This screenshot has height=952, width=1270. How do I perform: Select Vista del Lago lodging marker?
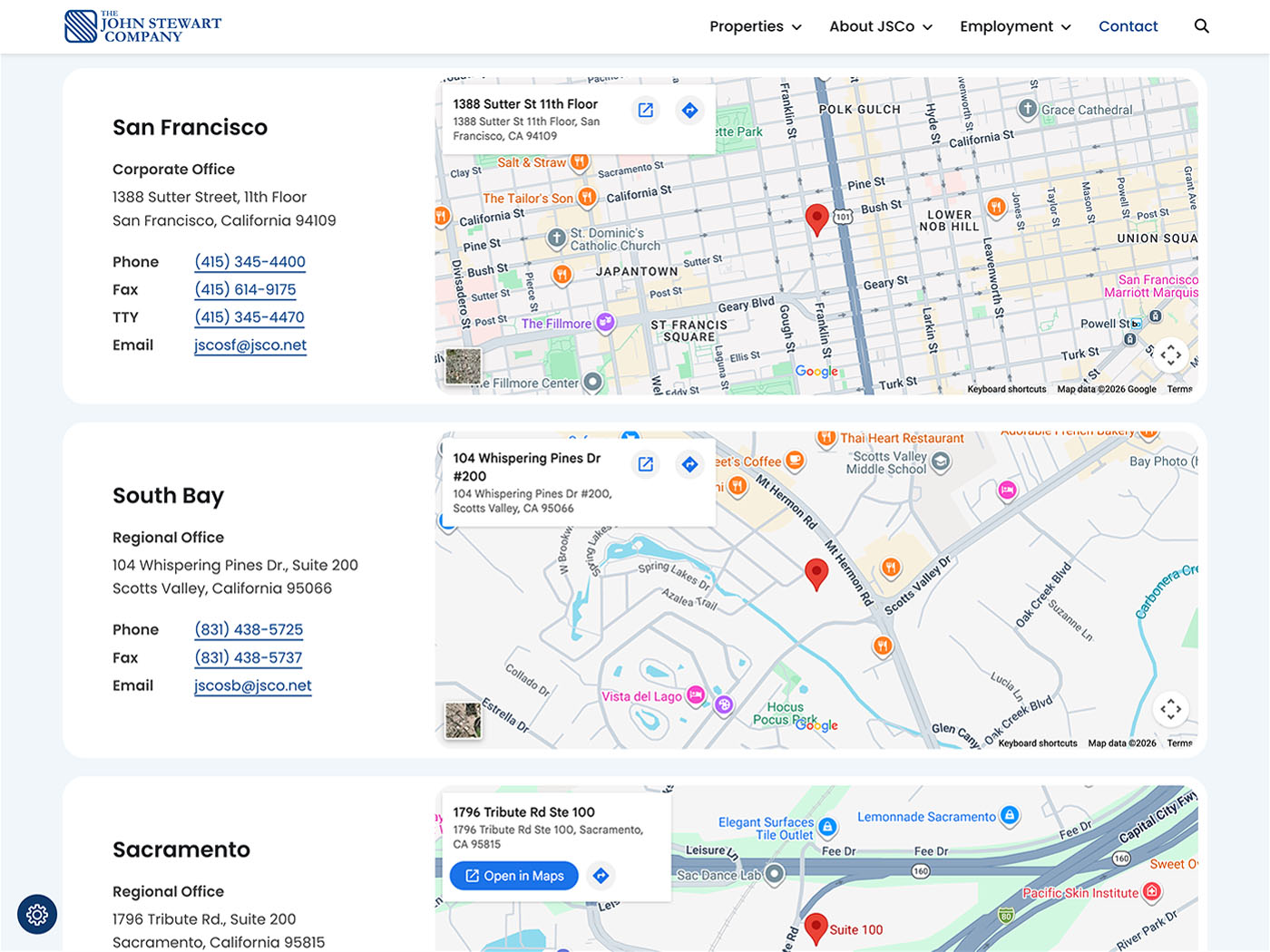[x=696, y=695]
